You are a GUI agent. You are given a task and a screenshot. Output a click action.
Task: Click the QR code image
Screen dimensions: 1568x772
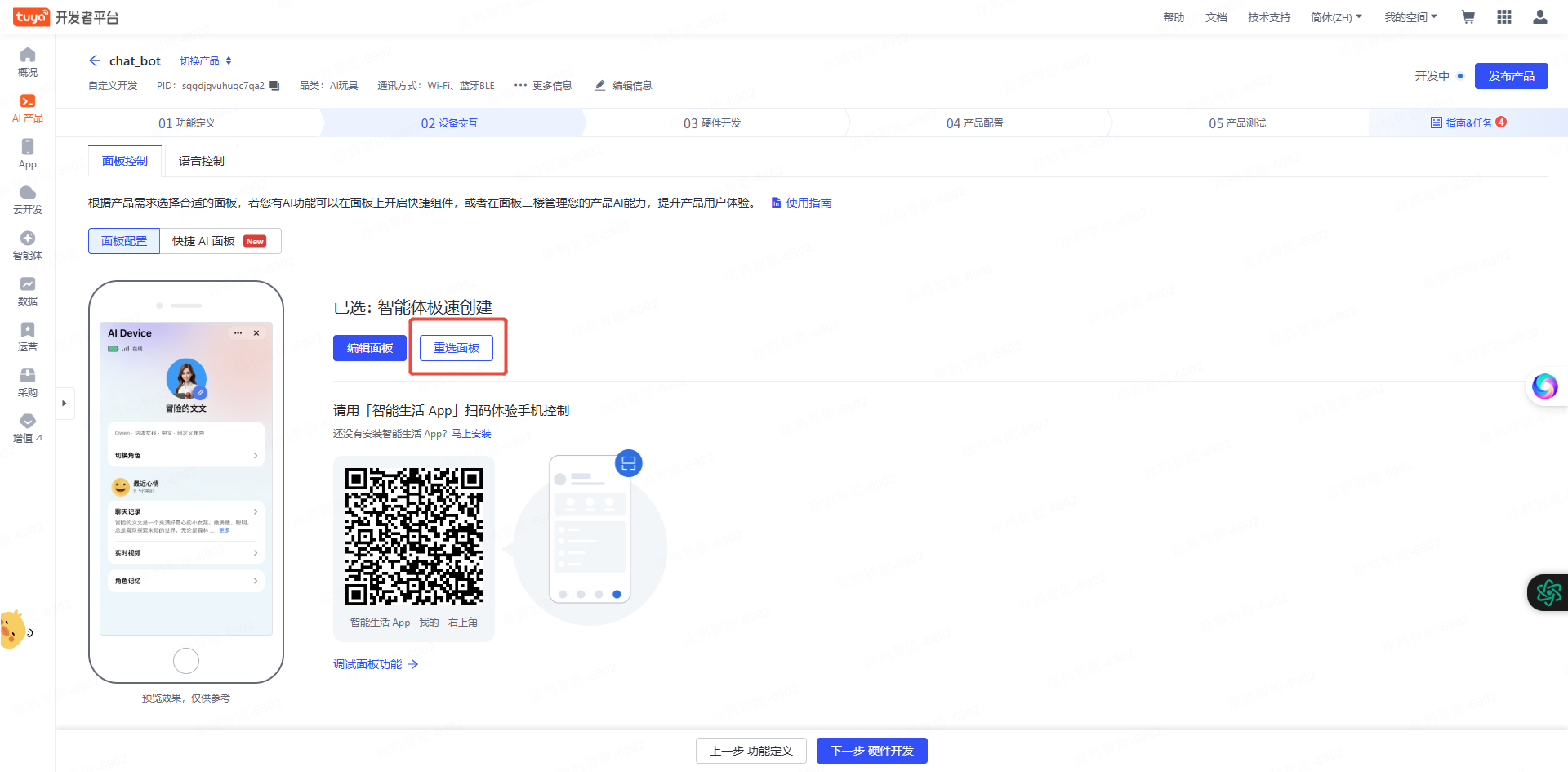tap(414, 537)
